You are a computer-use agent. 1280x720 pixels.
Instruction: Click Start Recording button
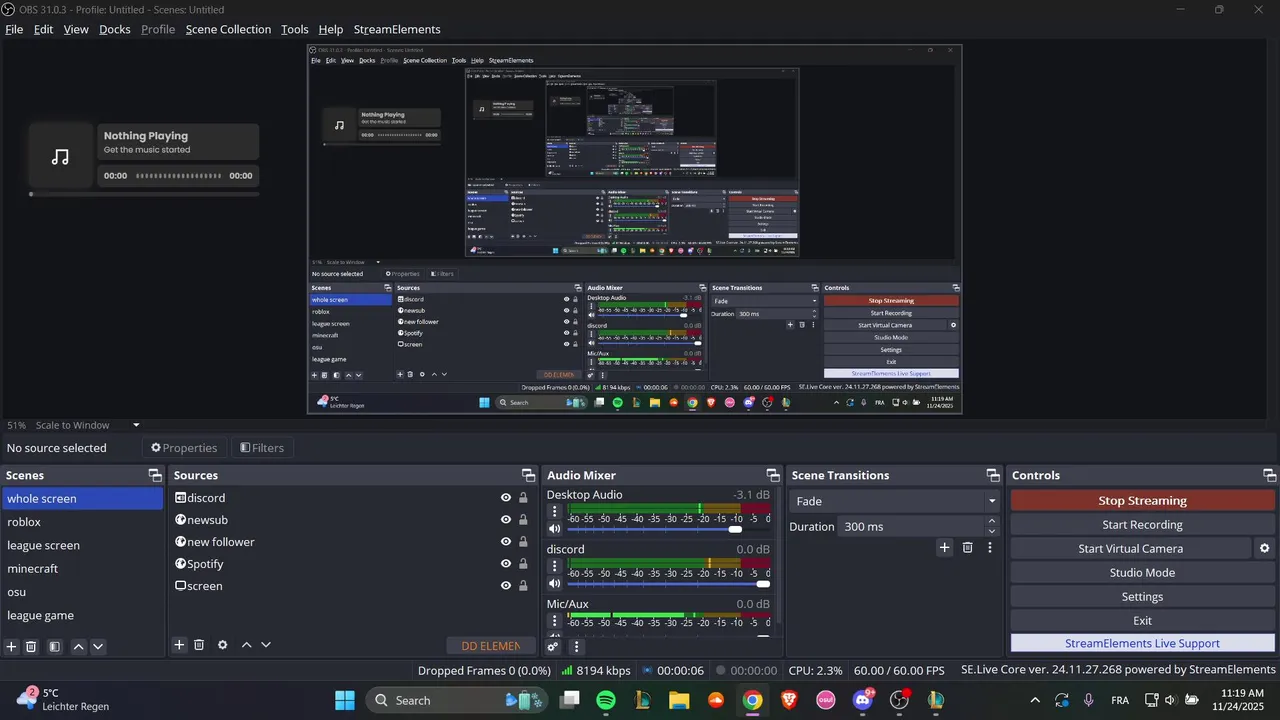(1142, 524)
